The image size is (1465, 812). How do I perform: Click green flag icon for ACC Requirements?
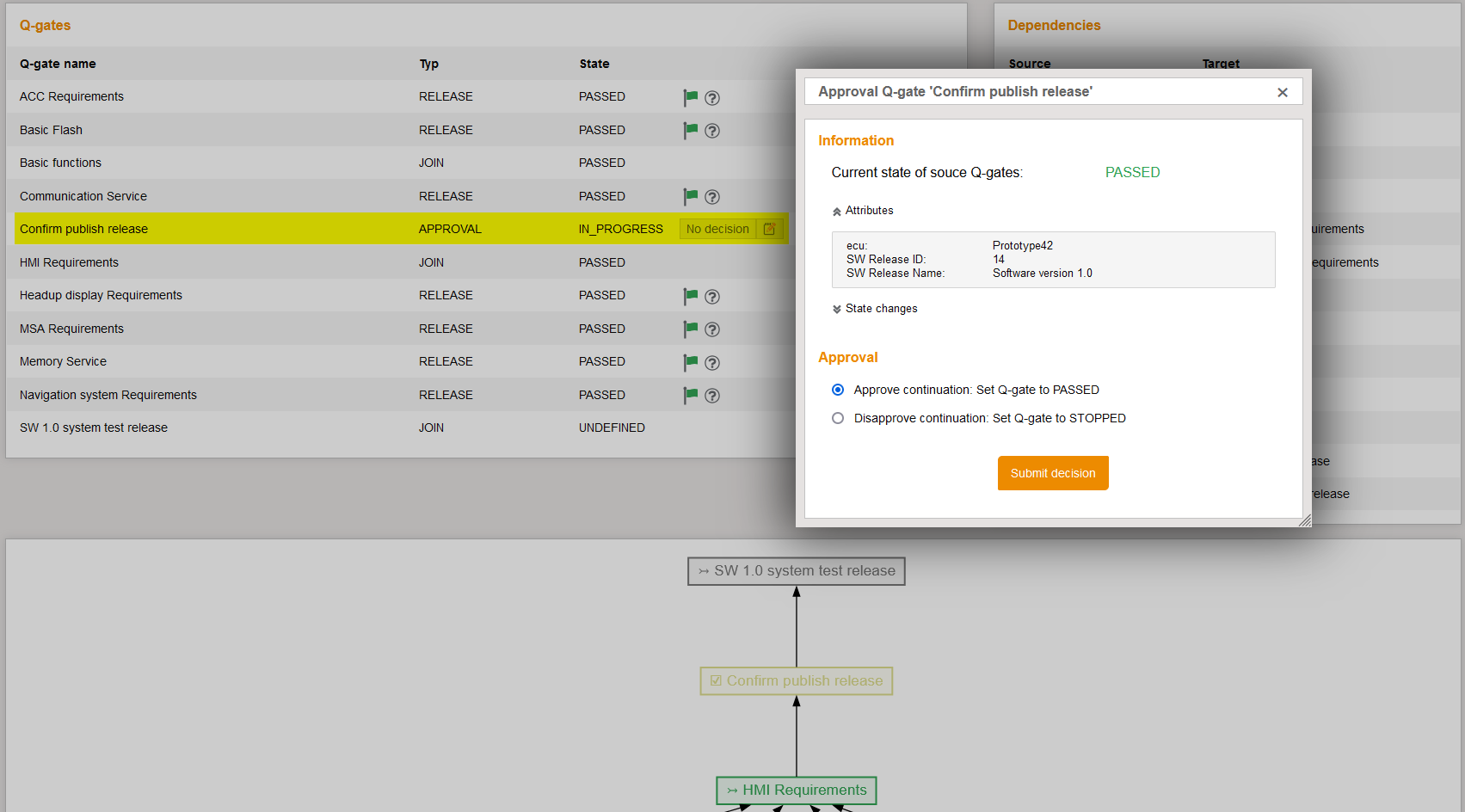click(x=690, y=97)
